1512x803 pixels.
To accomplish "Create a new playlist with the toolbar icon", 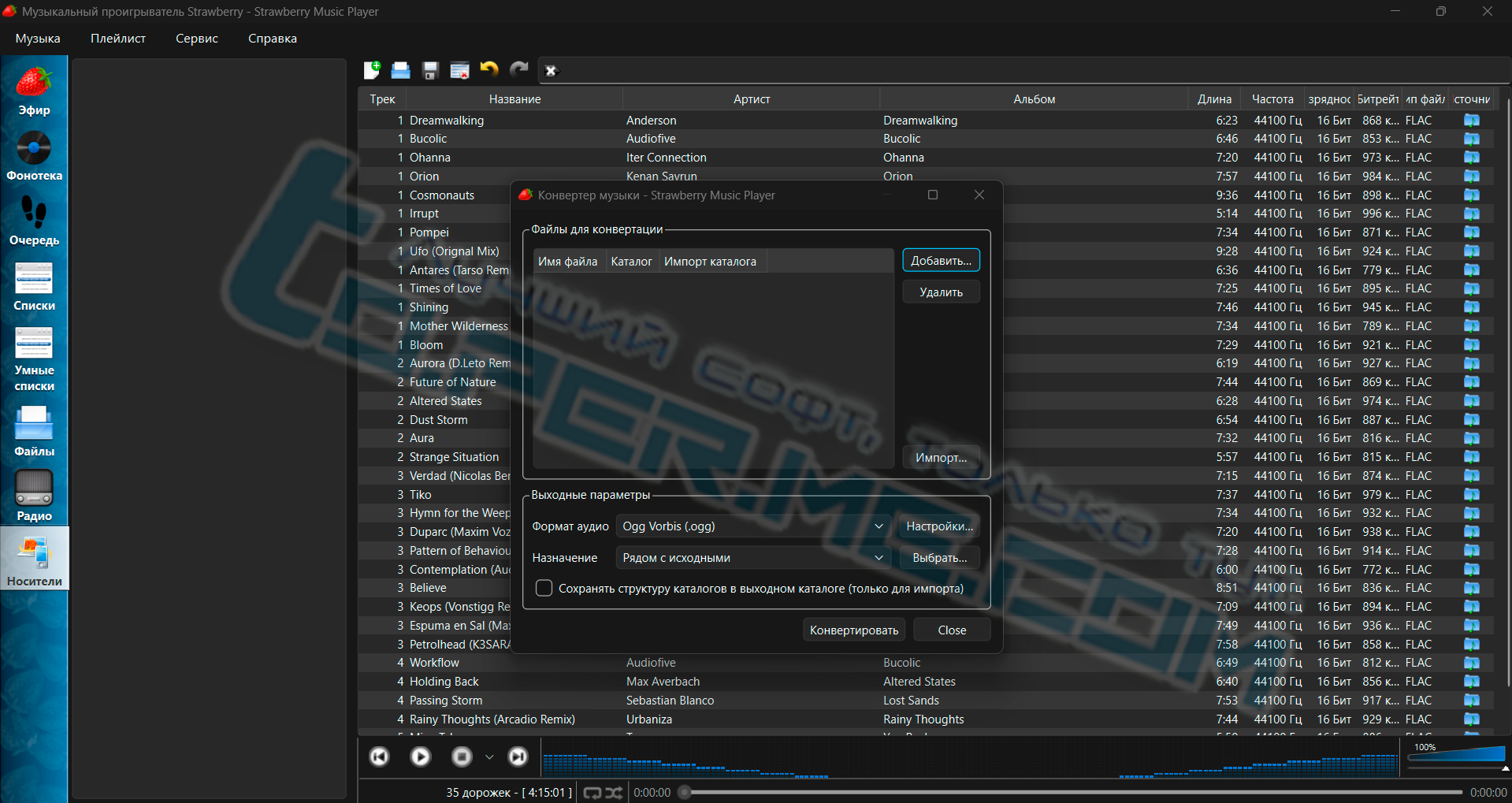I will click(372, 70).
